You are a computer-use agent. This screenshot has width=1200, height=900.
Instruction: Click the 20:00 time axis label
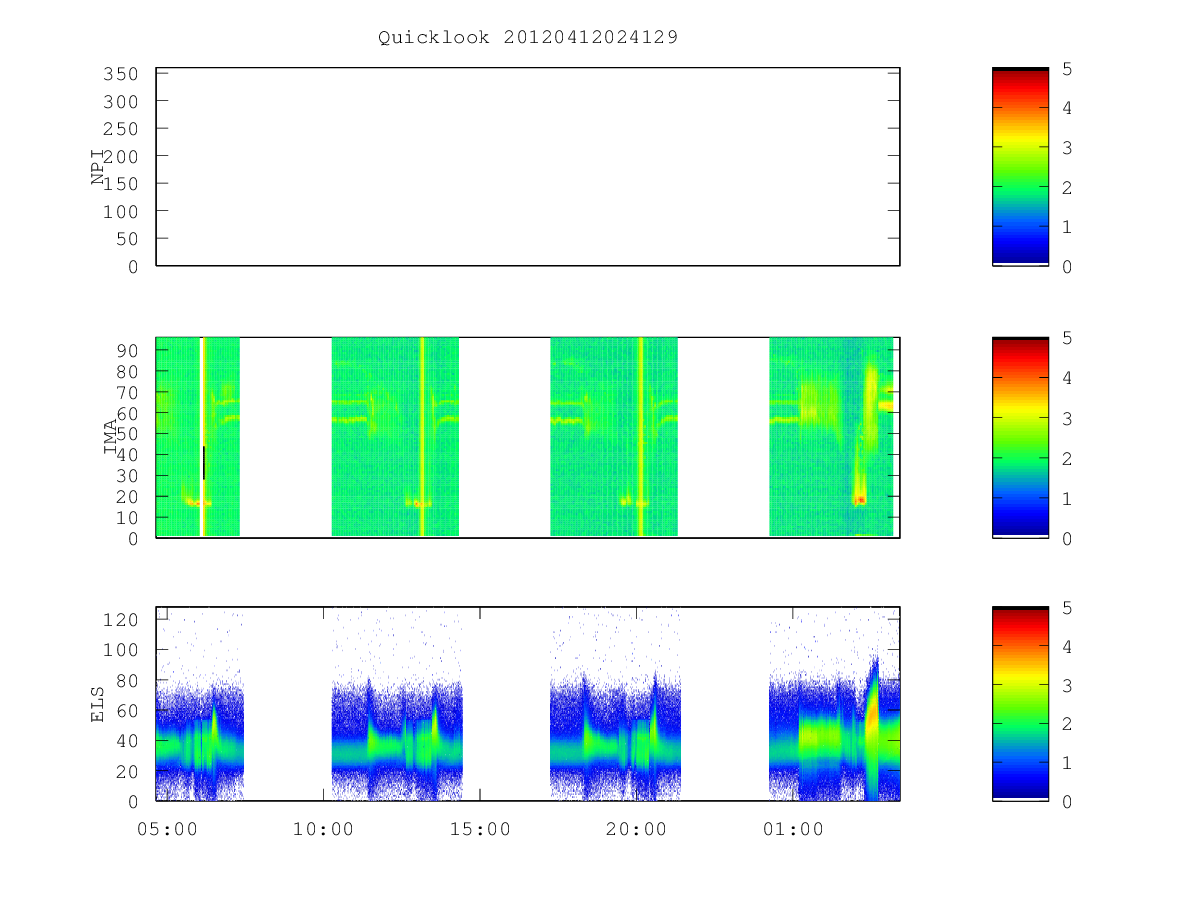636,829
